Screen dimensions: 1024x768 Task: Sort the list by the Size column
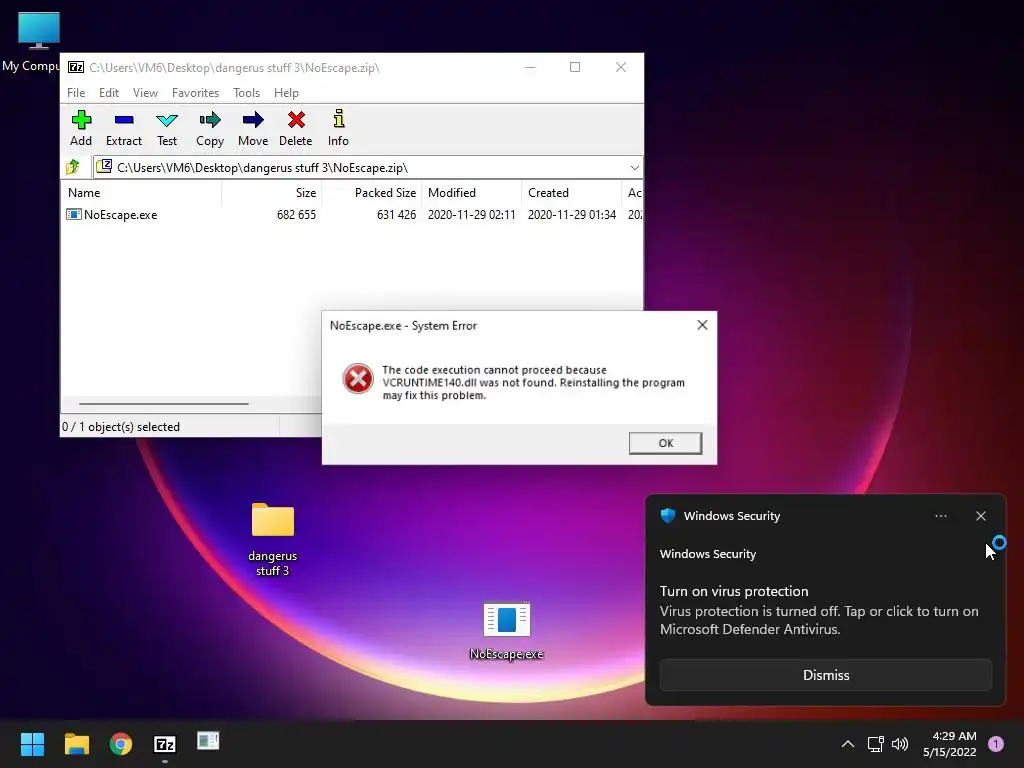pos(272,193)
